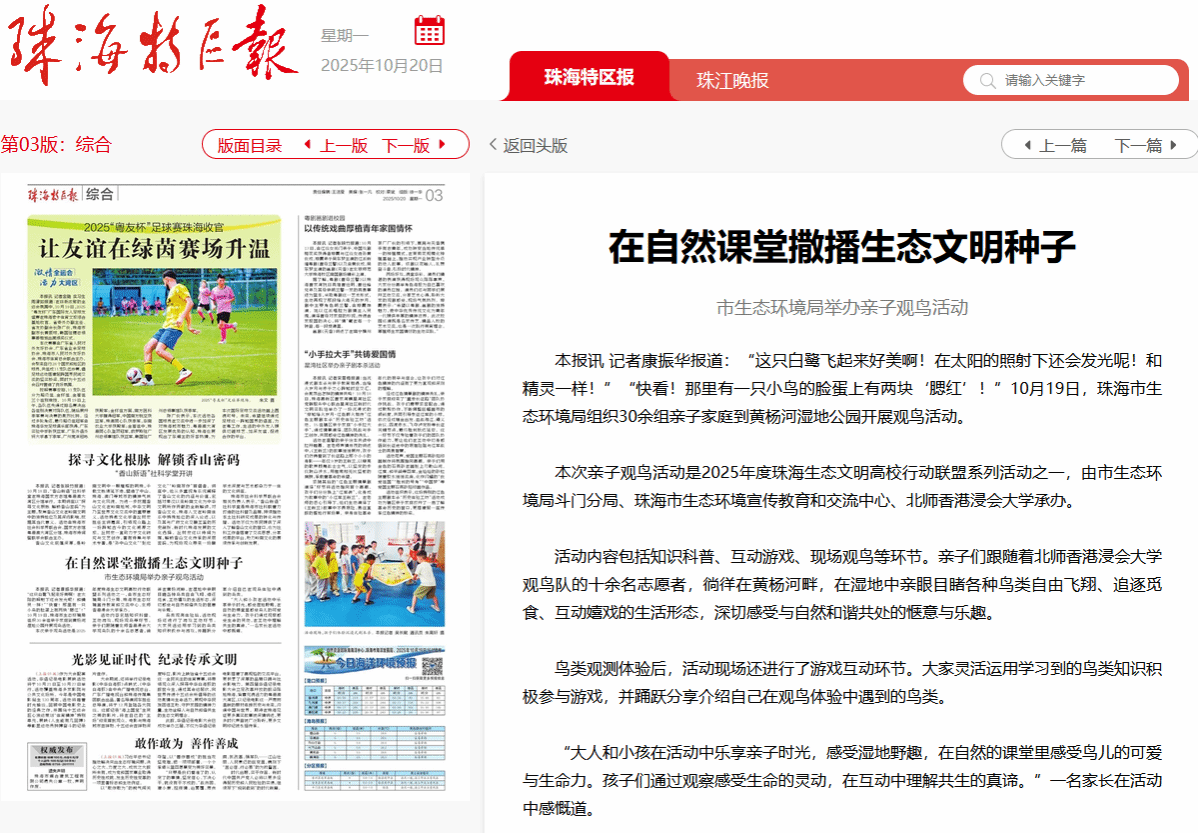Open the 探寻文化根脉 解锁香山密码 article
Image resolution: width=1198 pixels, height=833 pixels.
(x=153, y=460)
